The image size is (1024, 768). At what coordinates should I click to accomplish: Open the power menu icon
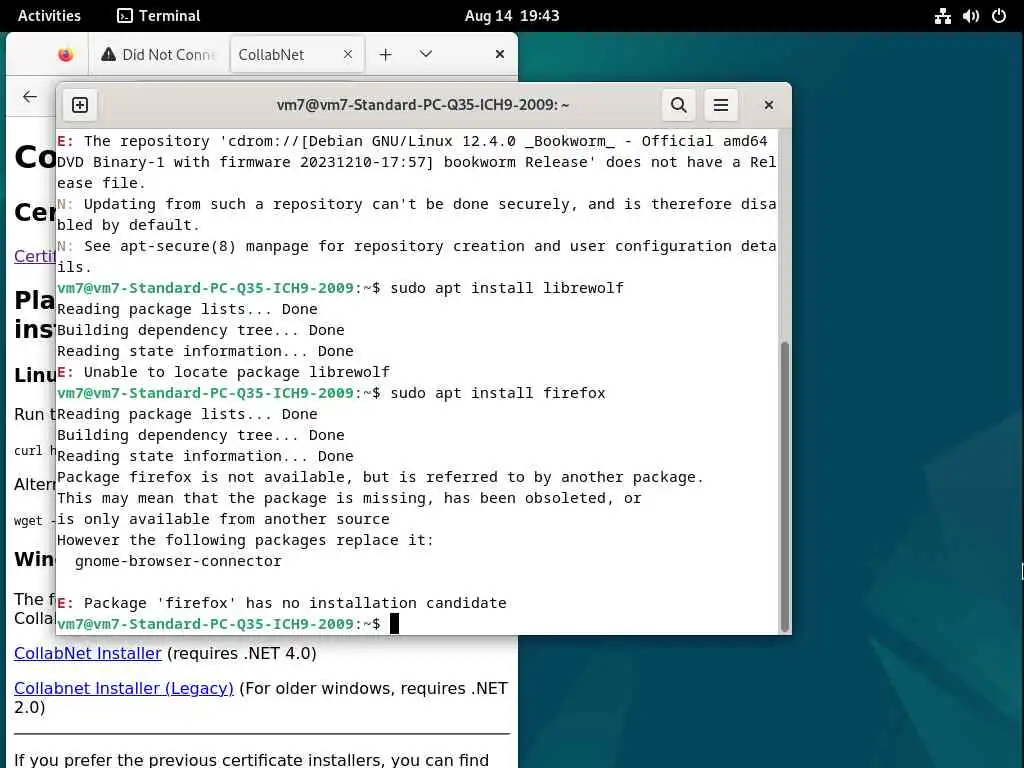[999, 16]
